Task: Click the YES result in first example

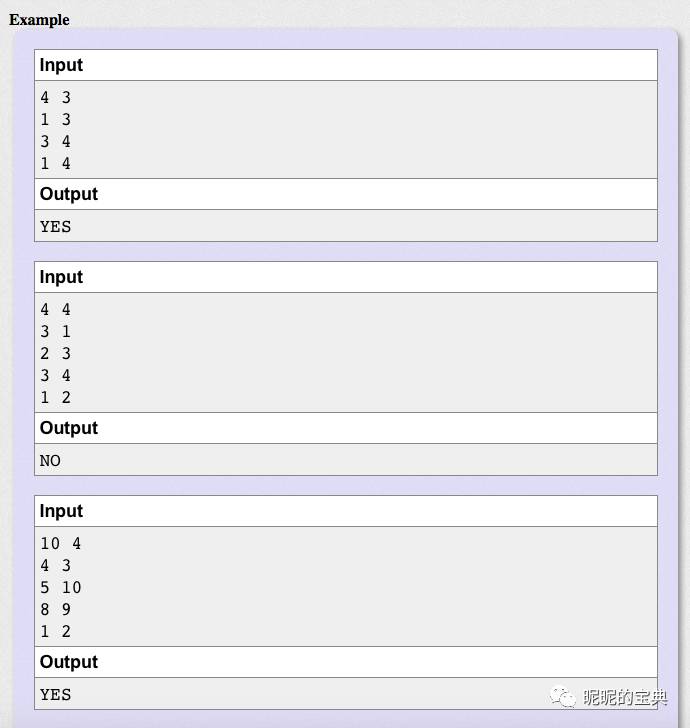Action: [x=55, y=227]
